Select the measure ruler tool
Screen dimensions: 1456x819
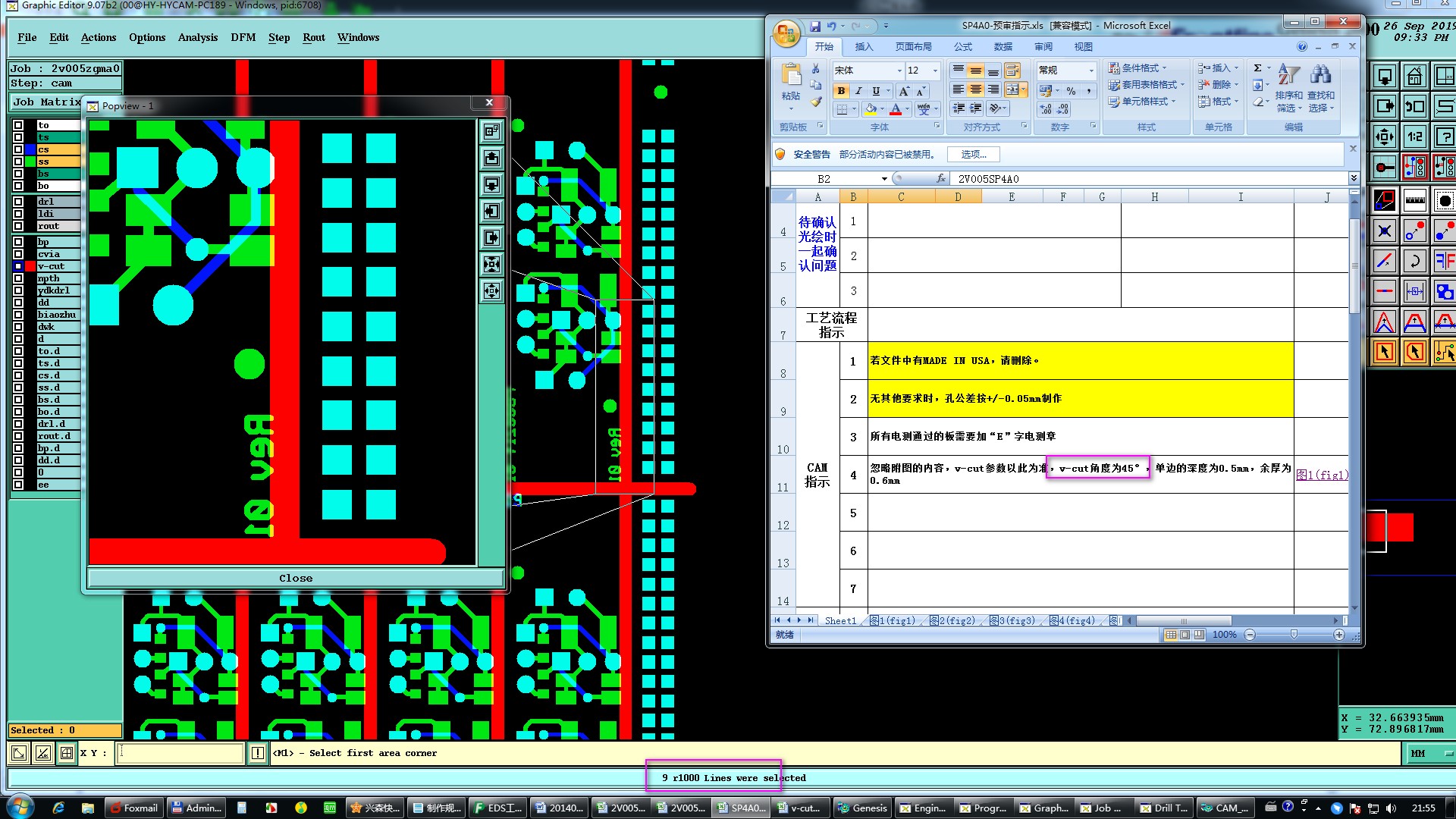[1414, 201]
